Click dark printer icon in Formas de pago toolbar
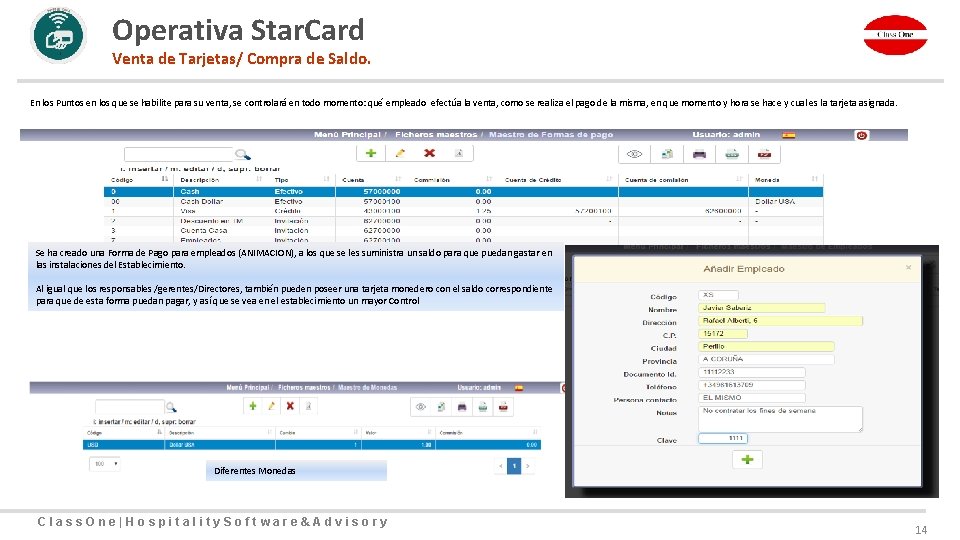Screen dimensions: 960x540 click(699, 154)
